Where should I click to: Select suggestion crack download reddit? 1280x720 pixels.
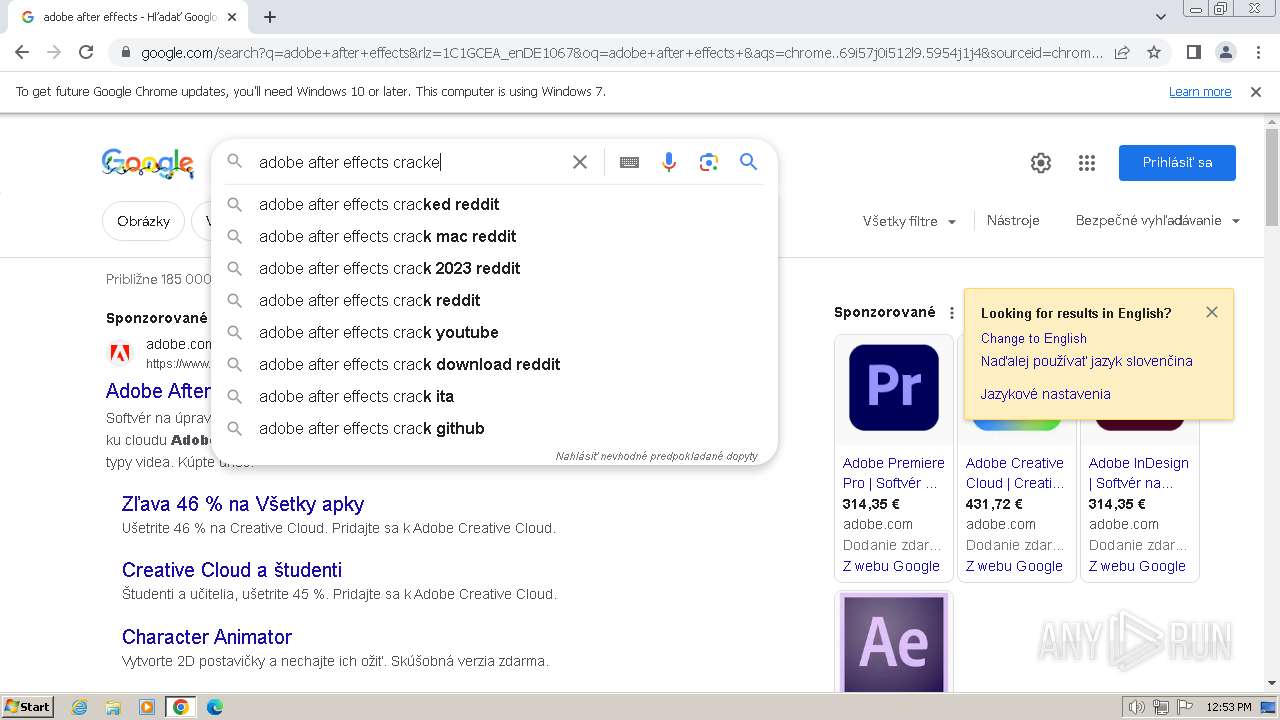494,364
